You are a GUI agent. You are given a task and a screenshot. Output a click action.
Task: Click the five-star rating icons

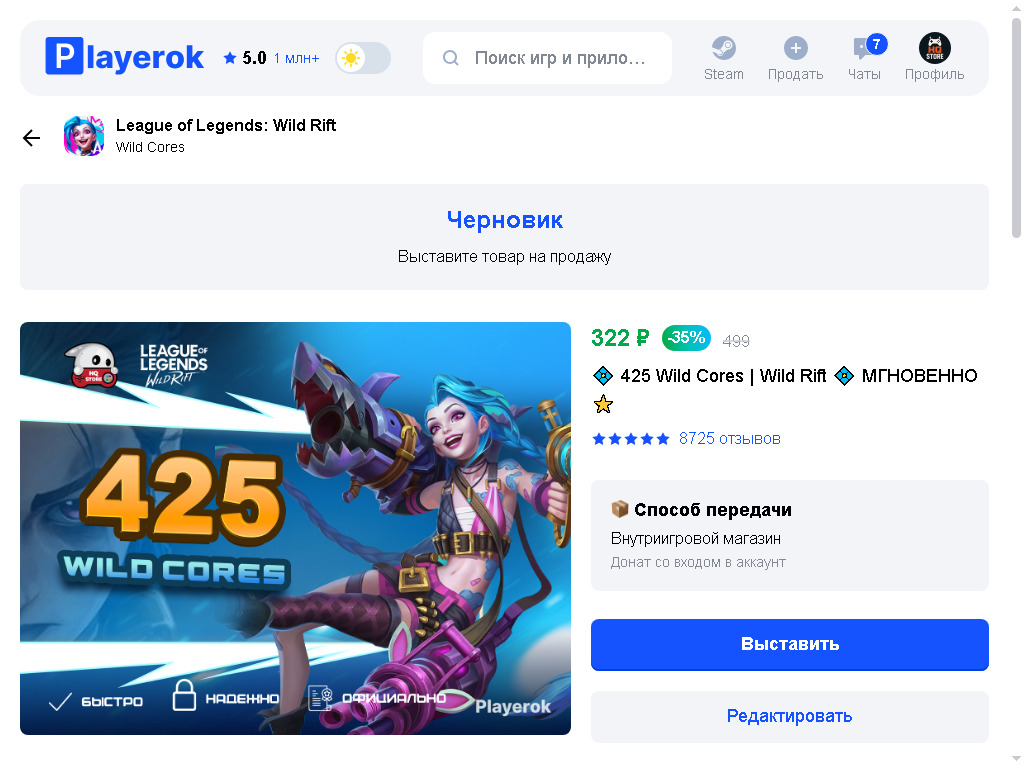click(x=631, y=439)
